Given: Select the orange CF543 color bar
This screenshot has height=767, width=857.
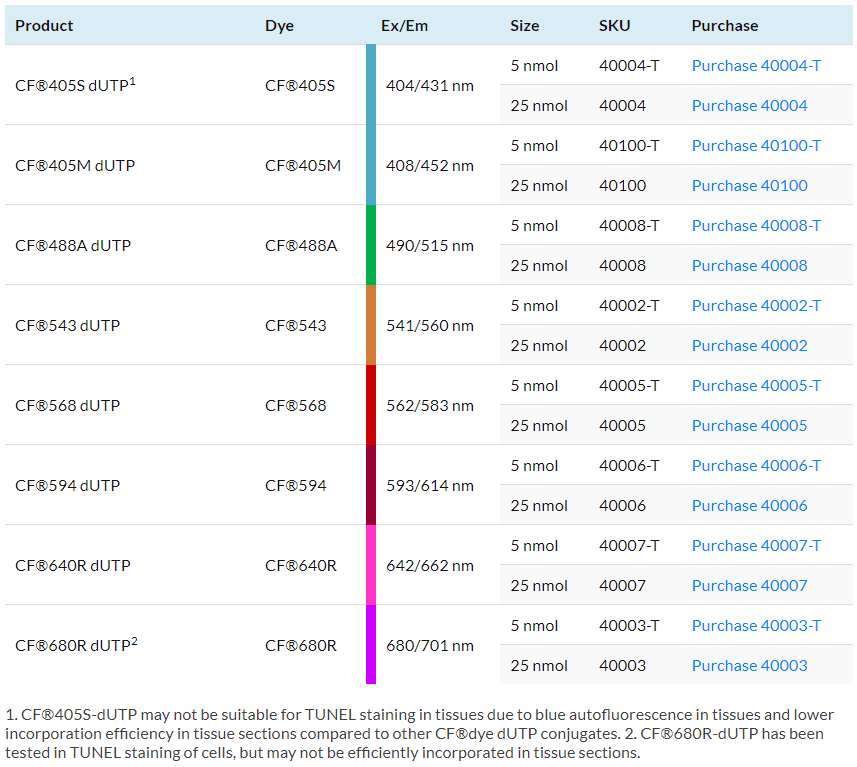Looking at the screenshot, I should [x=371, y=325].
